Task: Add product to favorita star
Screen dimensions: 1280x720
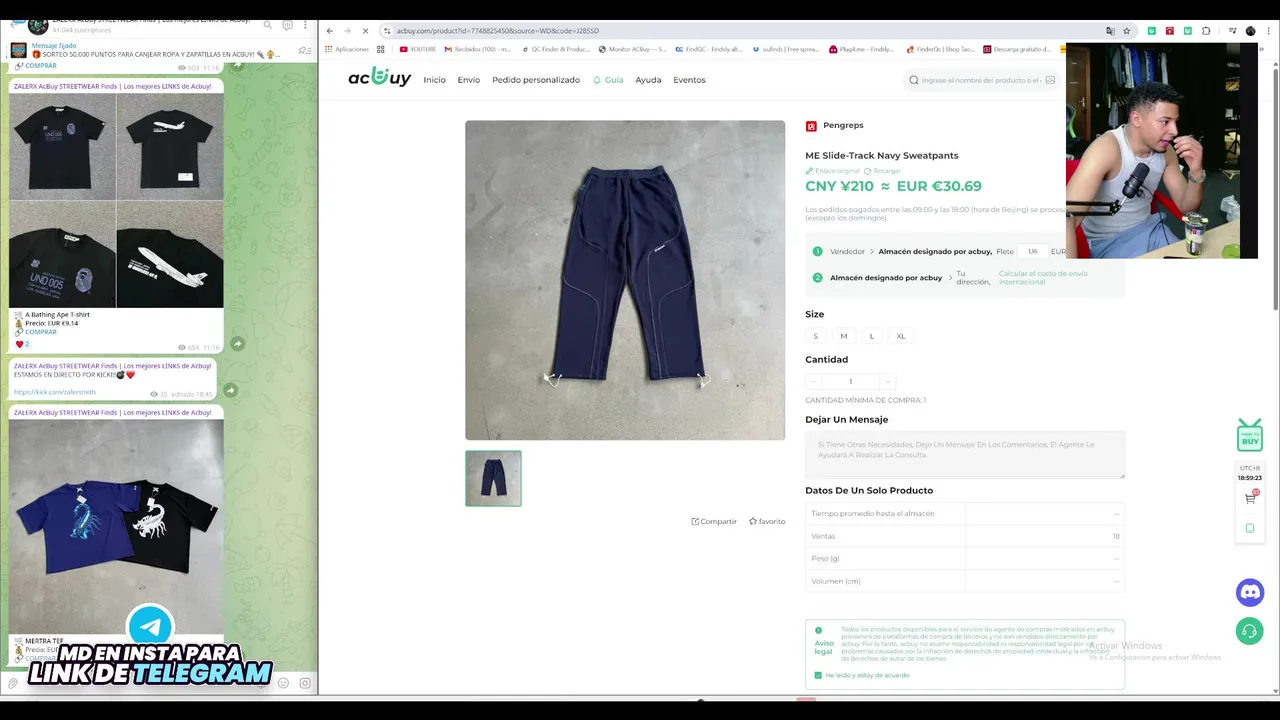Action: click(753, 521)
